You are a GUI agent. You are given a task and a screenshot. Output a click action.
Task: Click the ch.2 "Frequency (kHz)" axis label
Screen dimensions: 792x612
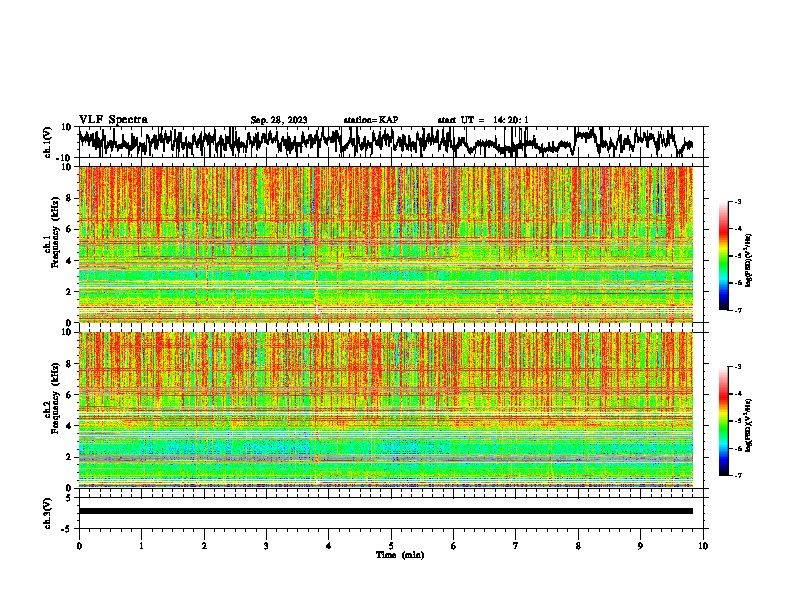pos(54,398)
